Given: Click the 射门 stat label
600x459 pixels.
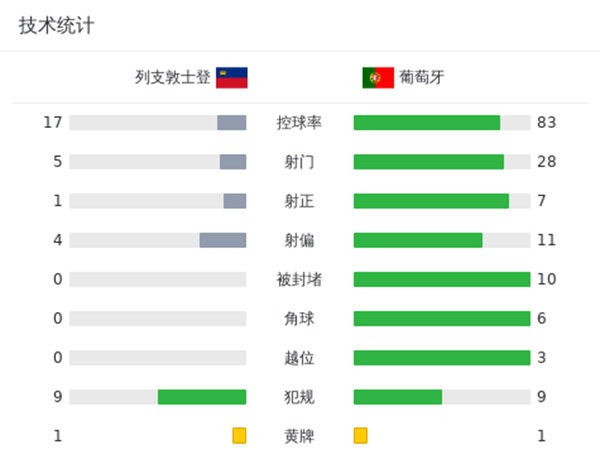Looking at the screenshot, I should tap(300, 162).
